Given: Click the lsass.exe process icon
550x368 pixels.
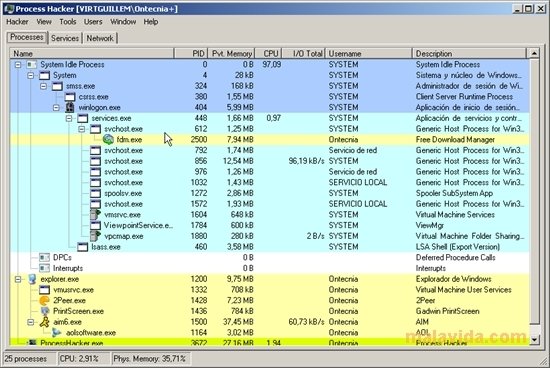Looking at the screenshot, I should pos(82,247).
